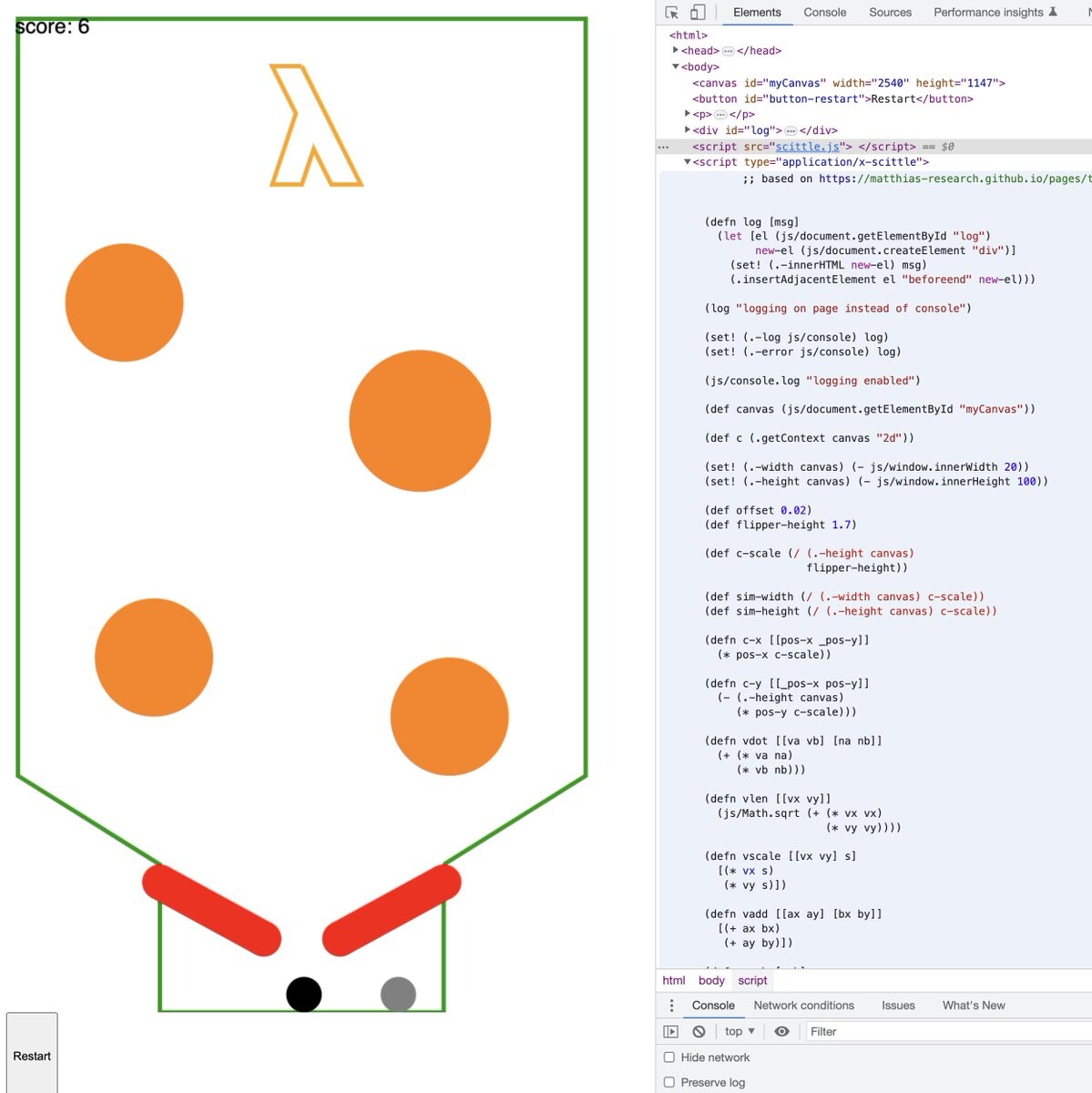Viewport: 1092px width, 1093px height.
Task: Click the button-restart element row
Action: 832,99
